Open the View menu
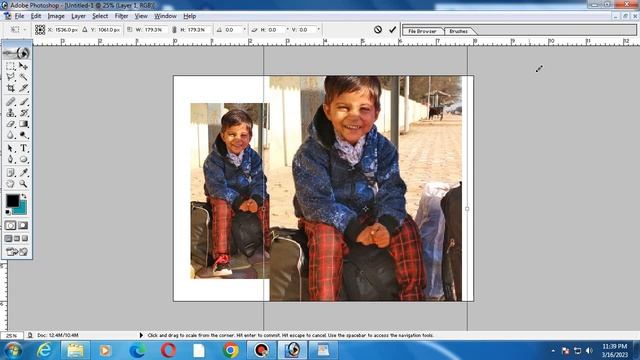Image resolution: width=640 pixels, height=360 pixels. point(141,16)
